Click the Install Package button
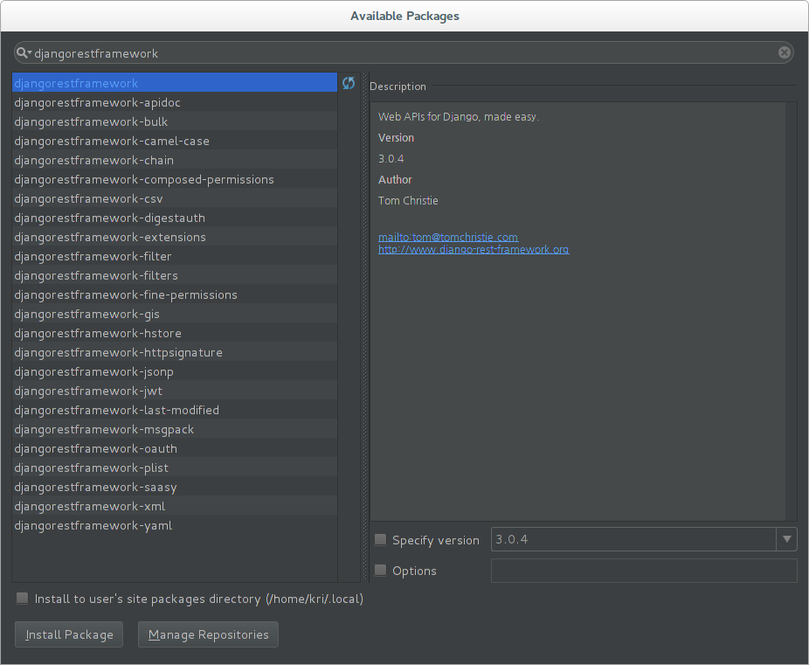 pyautogui.click(x=69, y=635)
